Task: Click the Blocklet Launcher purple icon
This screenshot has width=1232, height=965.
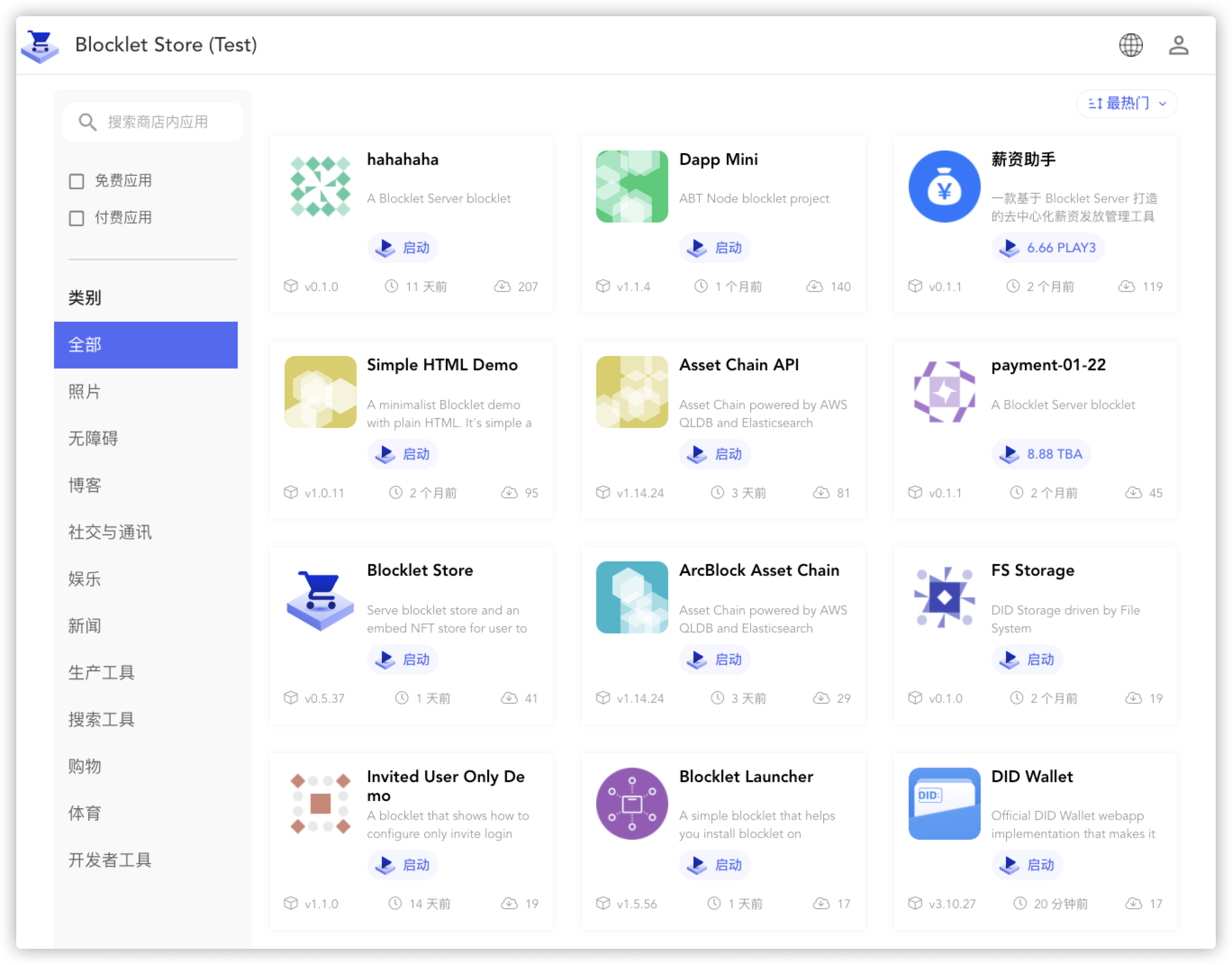Action: (x=632, y=803)
